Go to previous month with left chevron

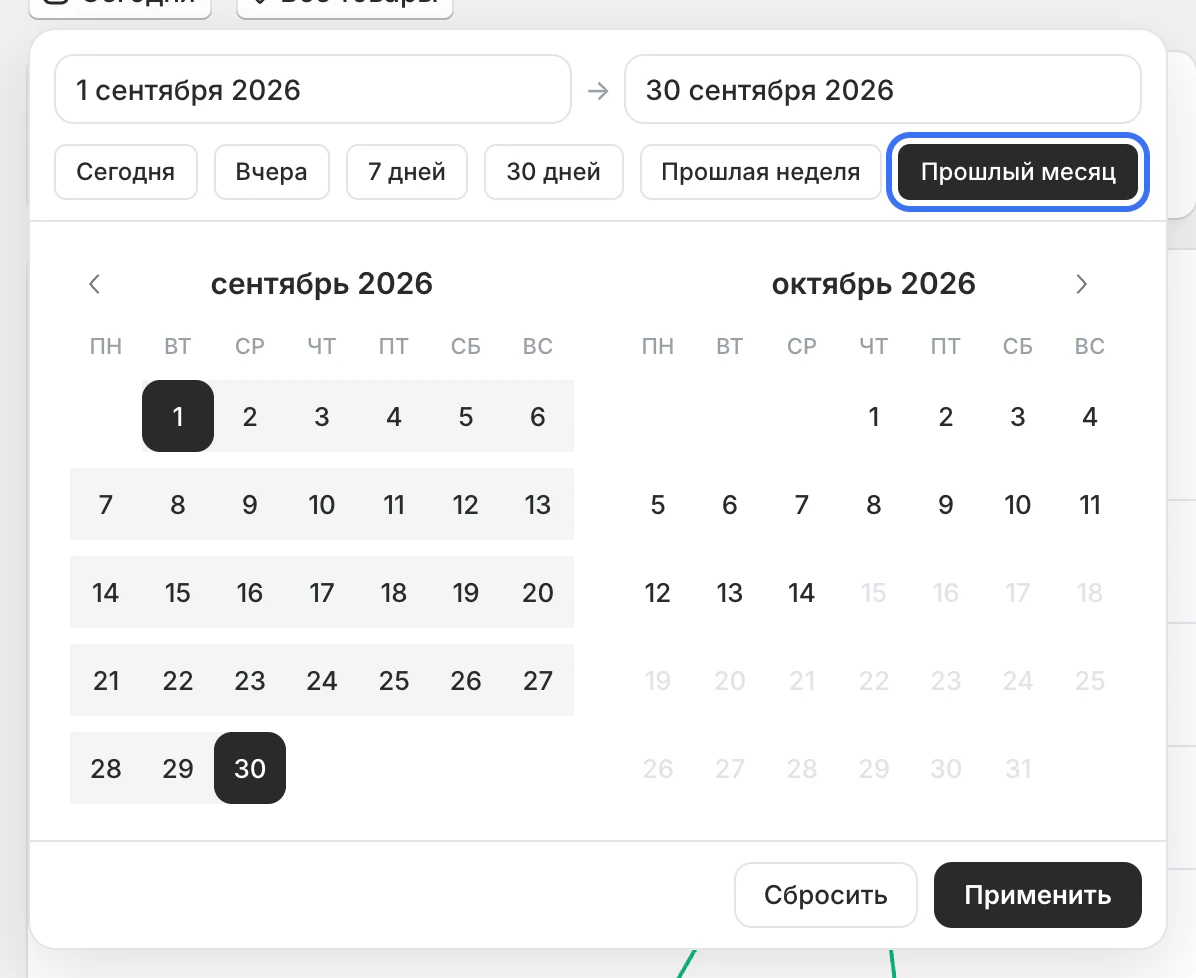95,285
